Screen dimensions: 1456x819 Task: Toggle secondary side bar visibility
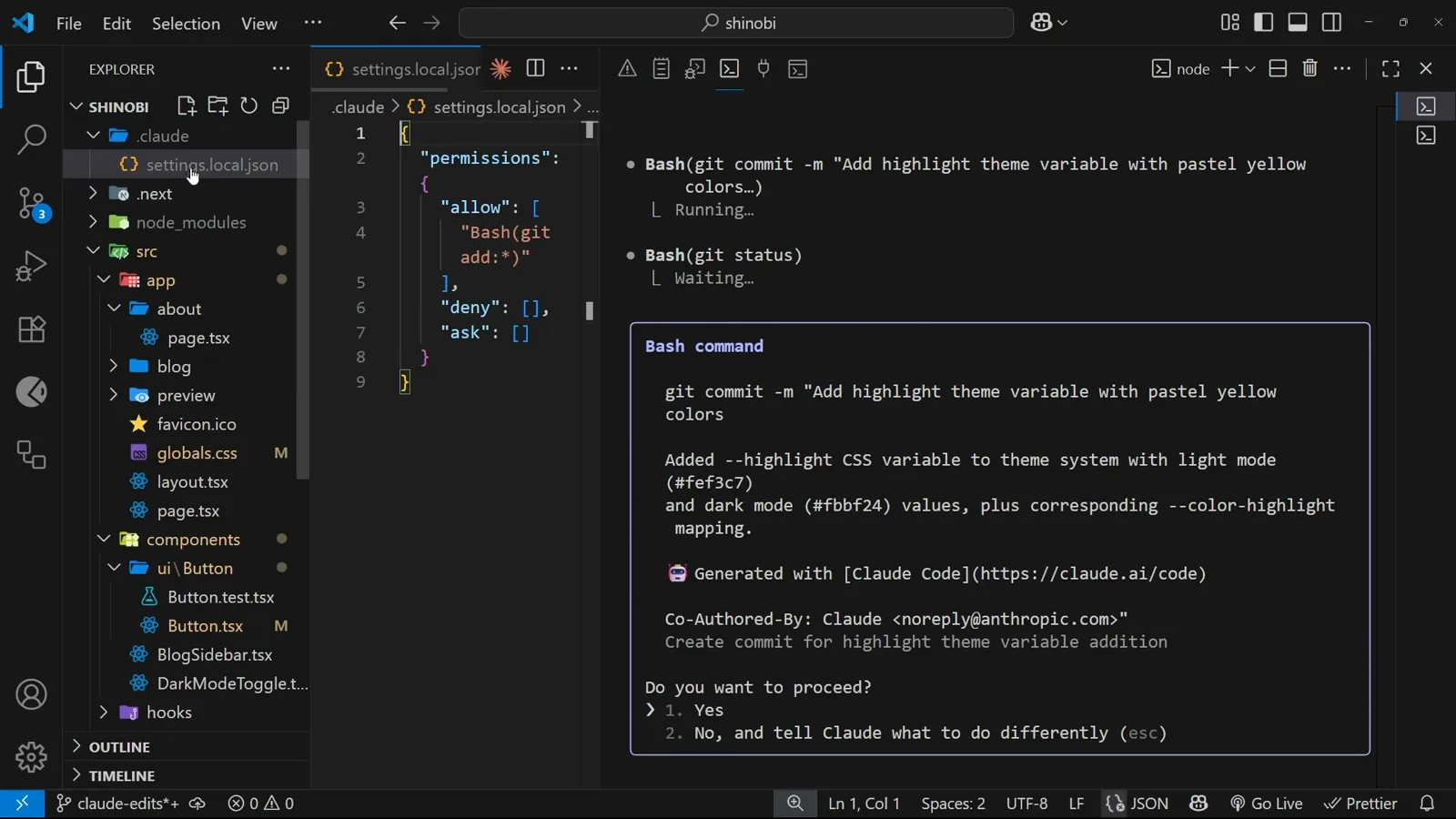[1331, 22]
